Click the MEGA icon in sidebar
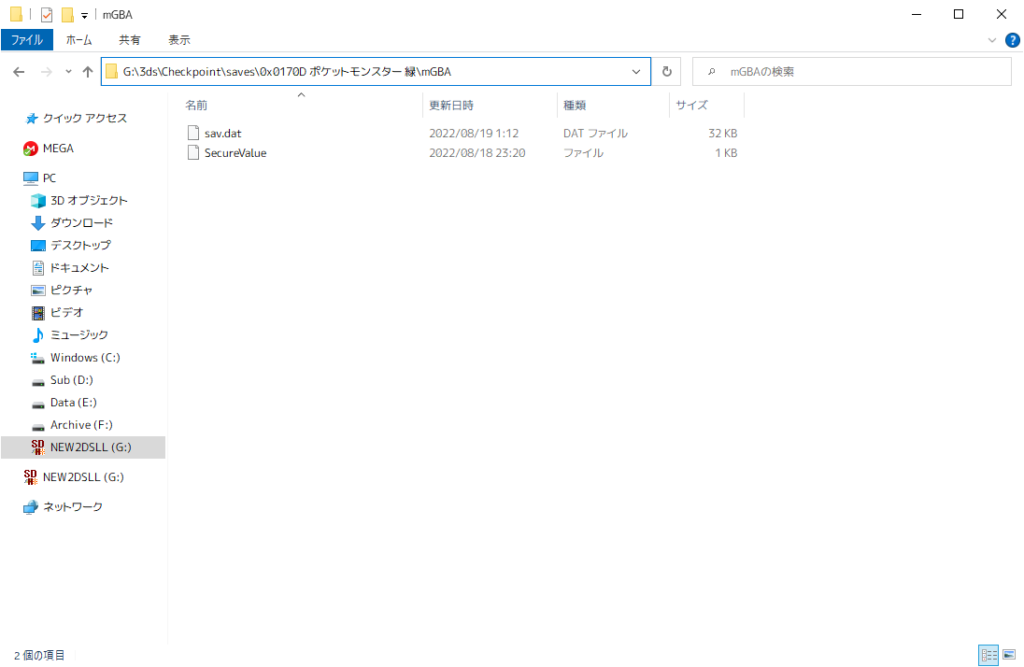 (30, 149)
